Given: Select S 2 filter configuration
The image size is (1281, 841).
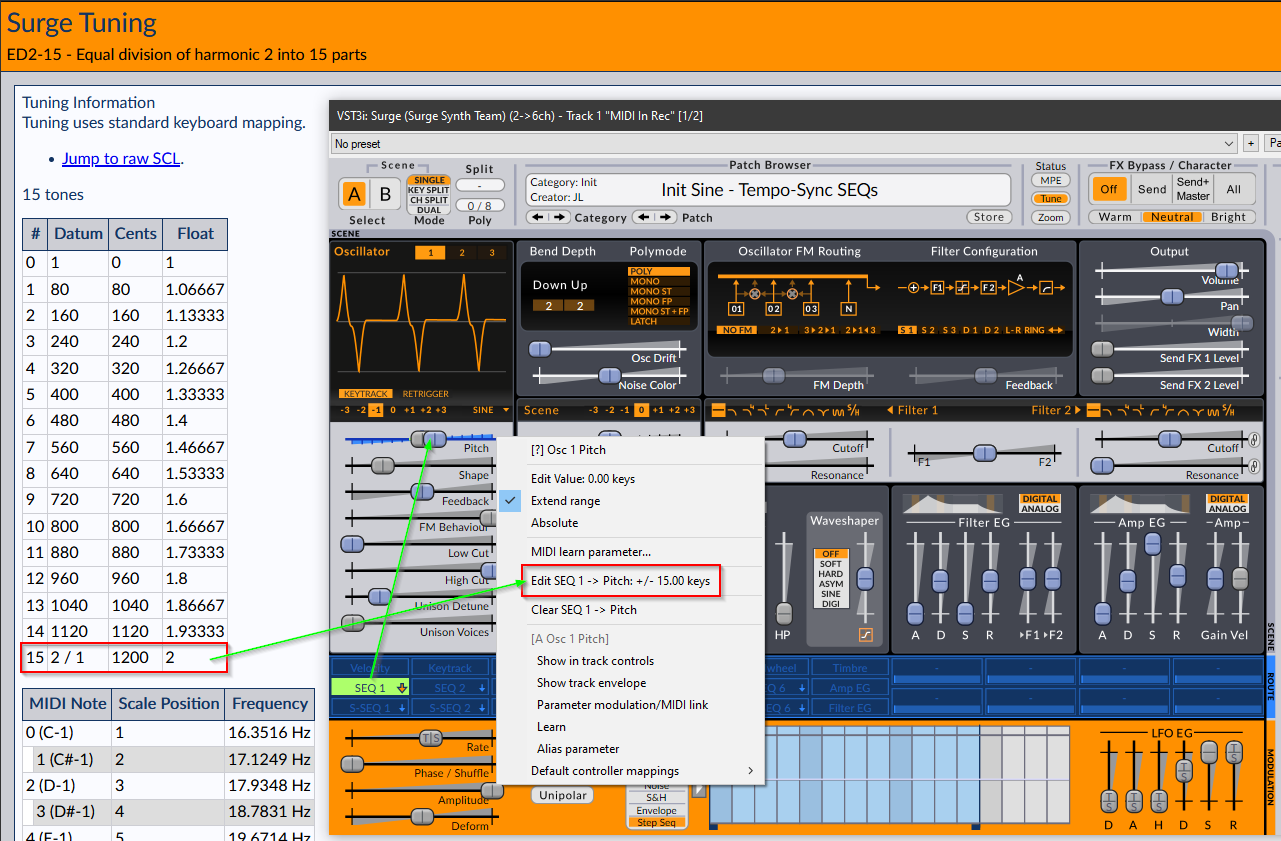Looking at the screenshot, I should pos(930,329).
